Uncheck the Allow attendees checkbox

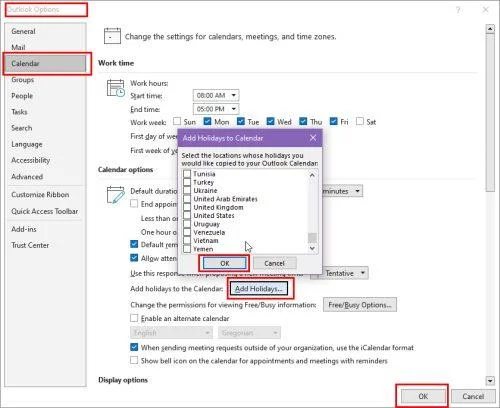pos(134,258)
